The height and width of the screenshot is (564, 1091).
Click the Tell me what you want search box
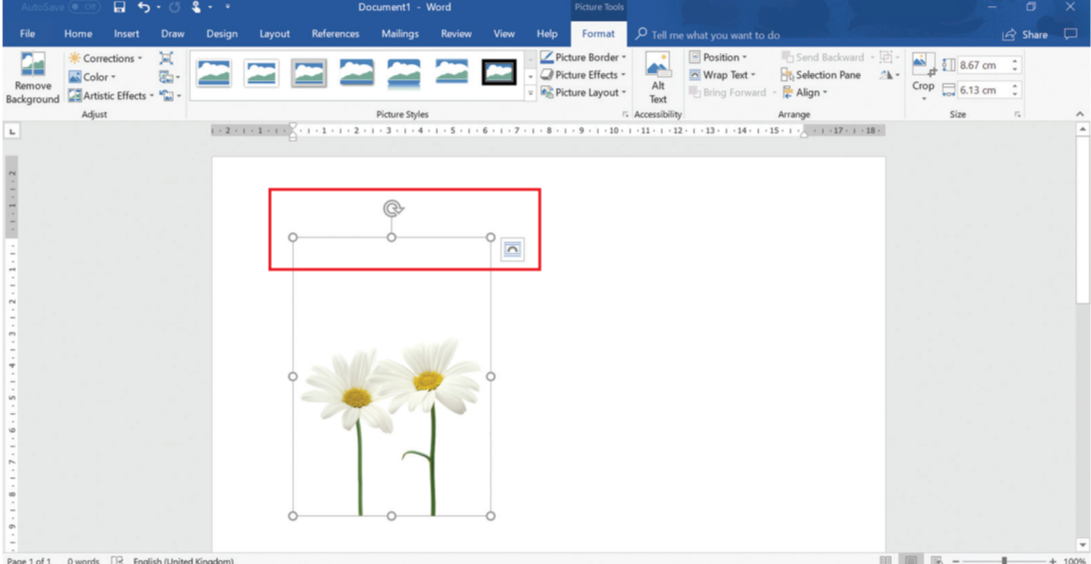715,35
